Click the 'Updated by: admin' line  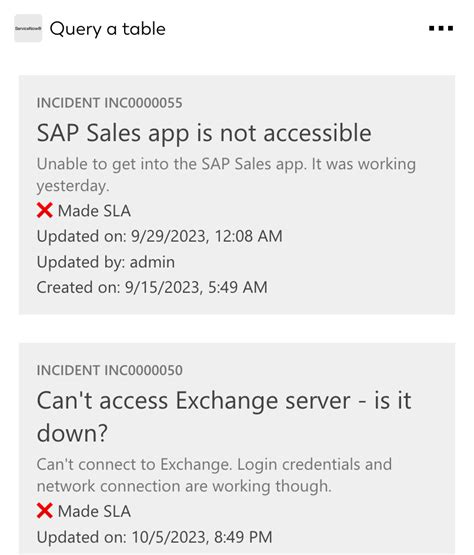[x=106, y=262]
